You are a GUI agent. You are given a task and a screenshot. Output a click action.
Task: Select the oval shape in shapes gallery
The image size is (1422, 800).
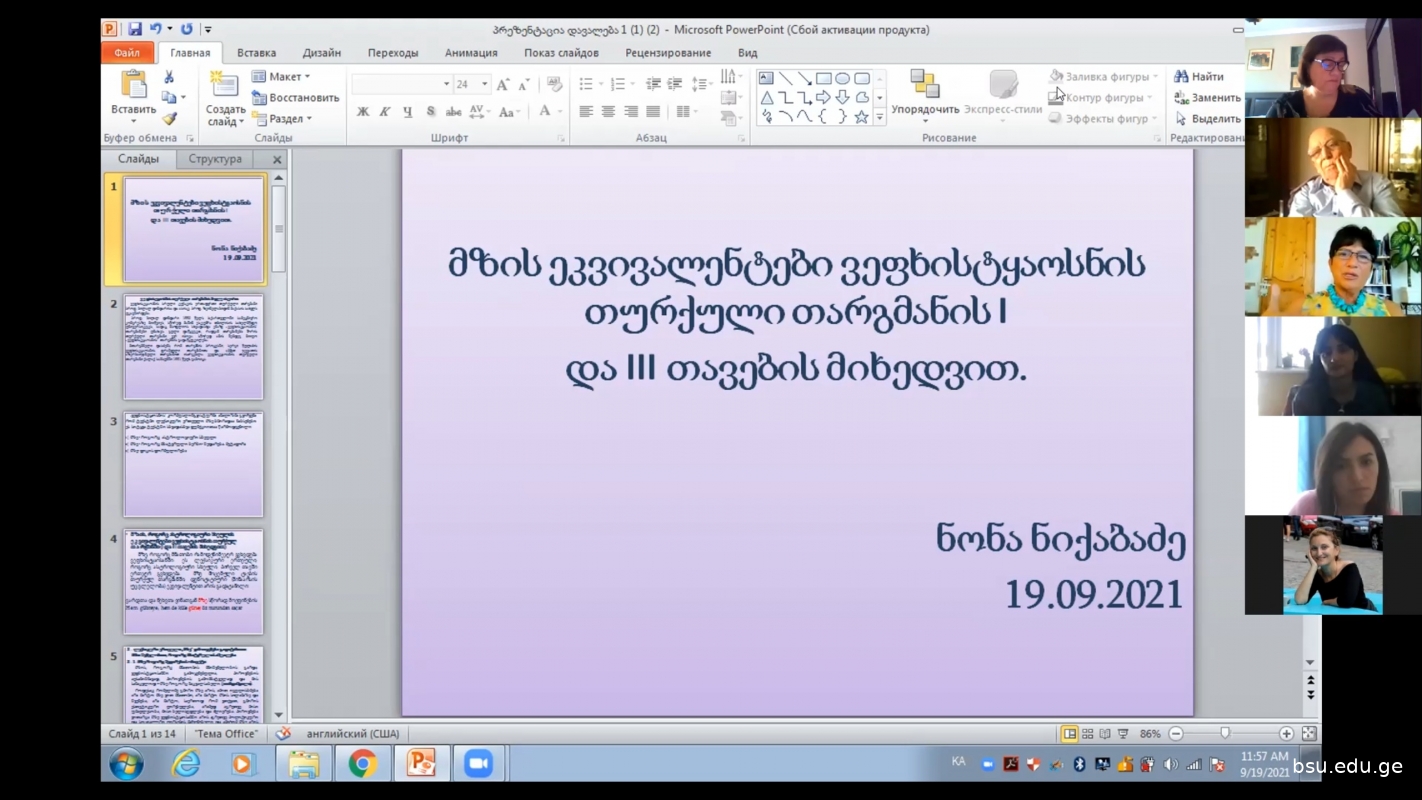[842, 78]
